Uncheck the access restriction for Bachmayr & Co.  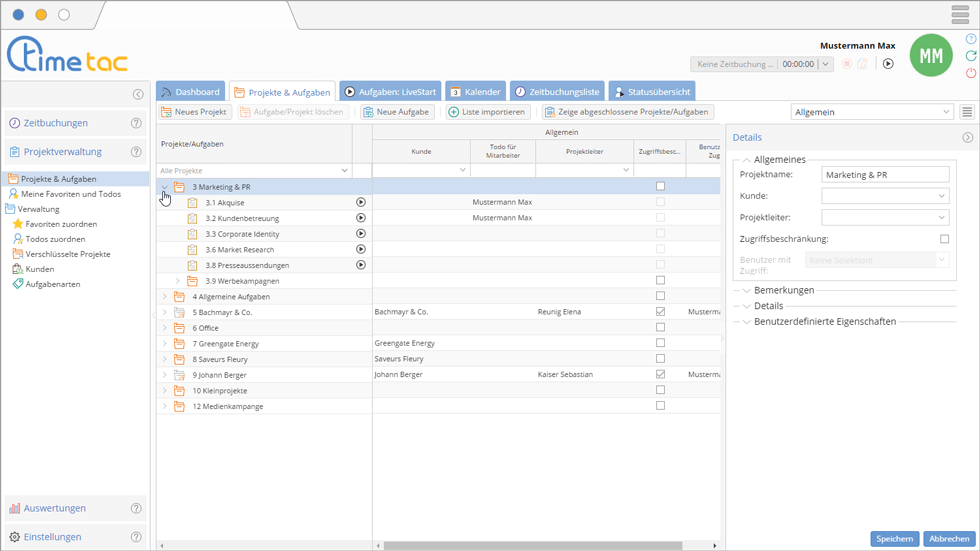660,312
